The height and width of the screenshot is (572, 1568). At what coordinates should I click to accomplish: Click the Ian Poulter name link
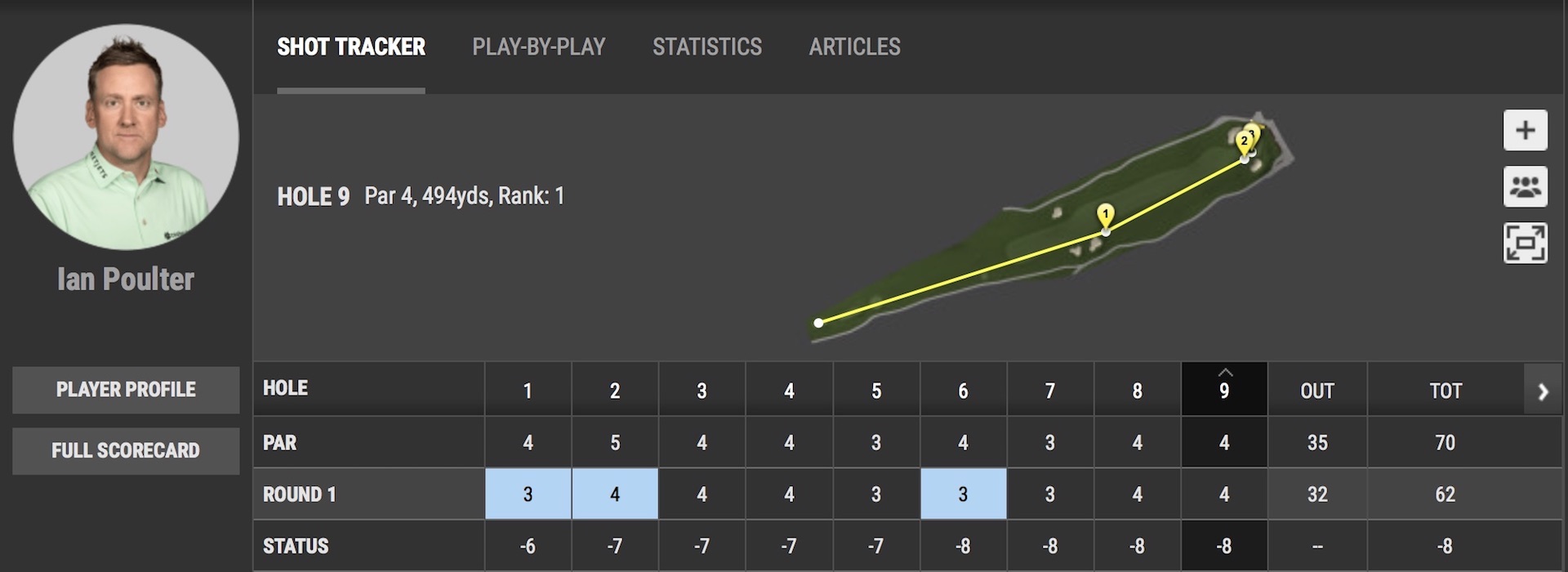126,279
